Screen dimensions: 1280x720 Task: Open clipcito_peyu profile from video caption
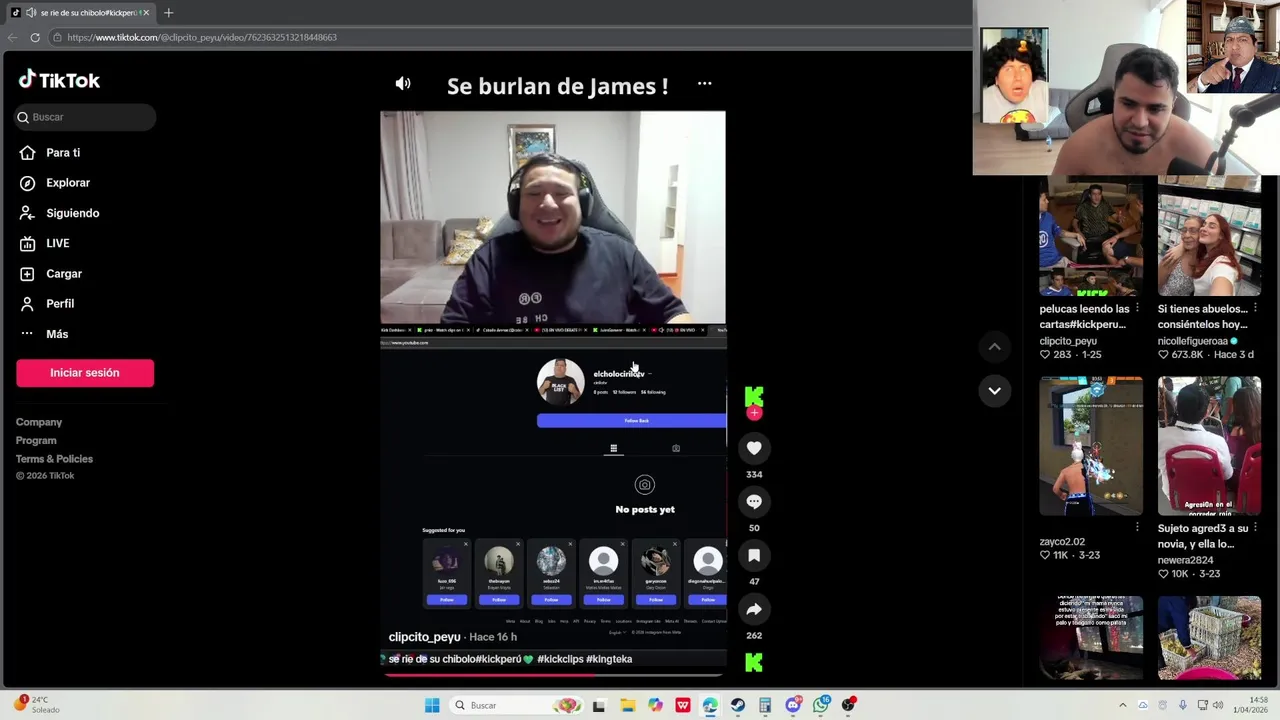point(425,637)
